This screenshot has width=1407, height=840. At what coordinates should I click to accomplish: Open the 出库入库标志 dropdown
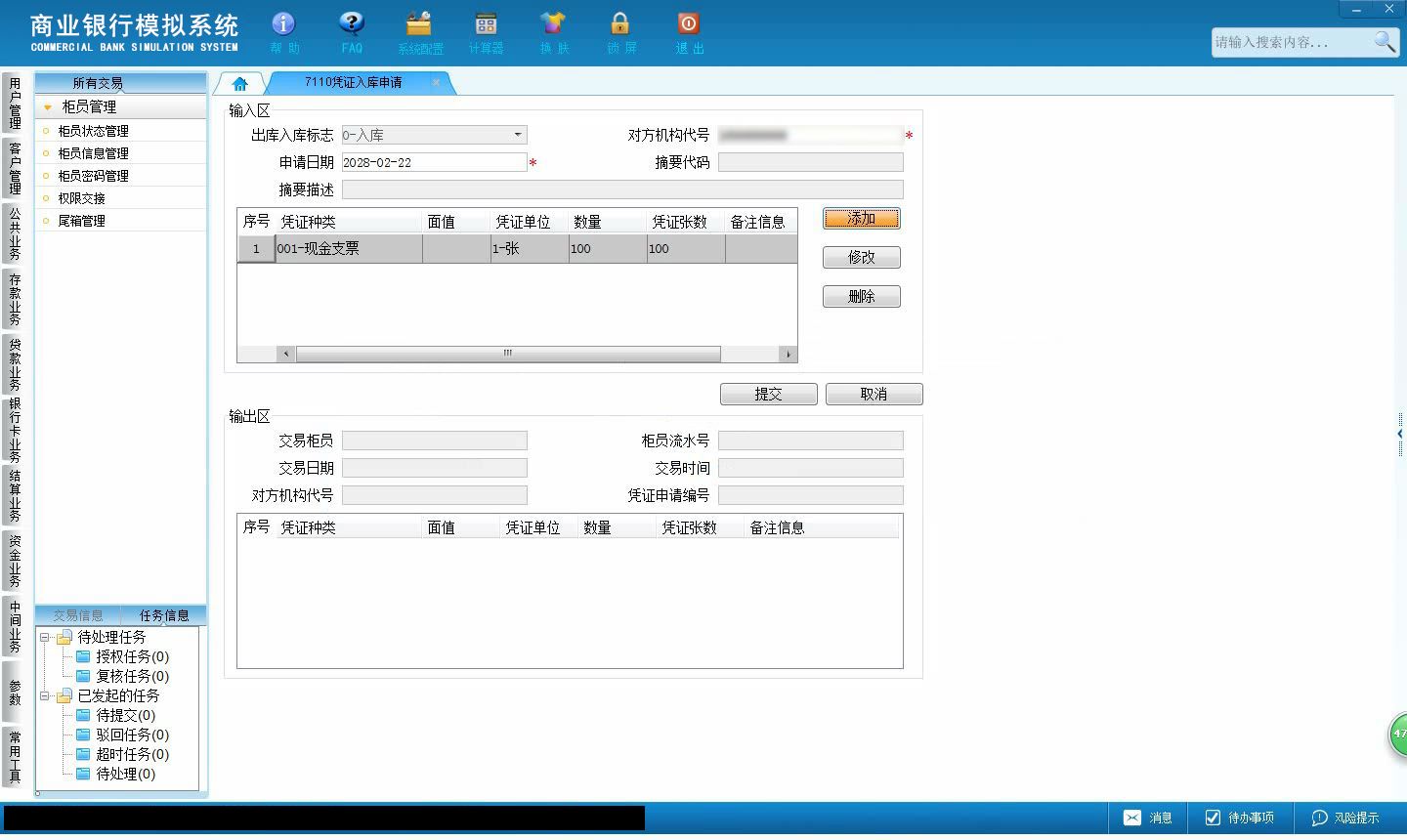tap(517, 135)
